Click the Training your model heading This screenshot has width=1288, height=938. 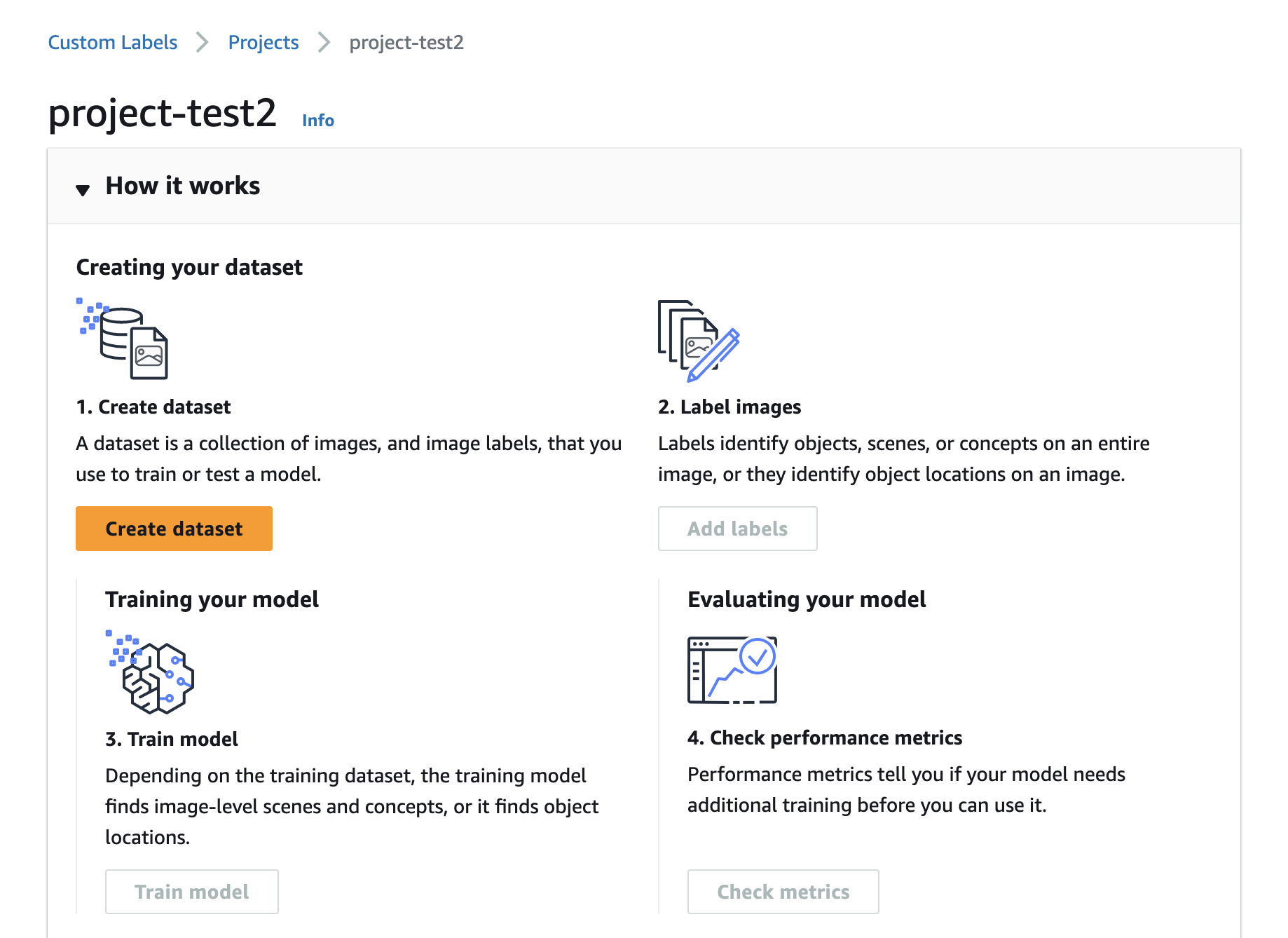(x=212, y=599)
